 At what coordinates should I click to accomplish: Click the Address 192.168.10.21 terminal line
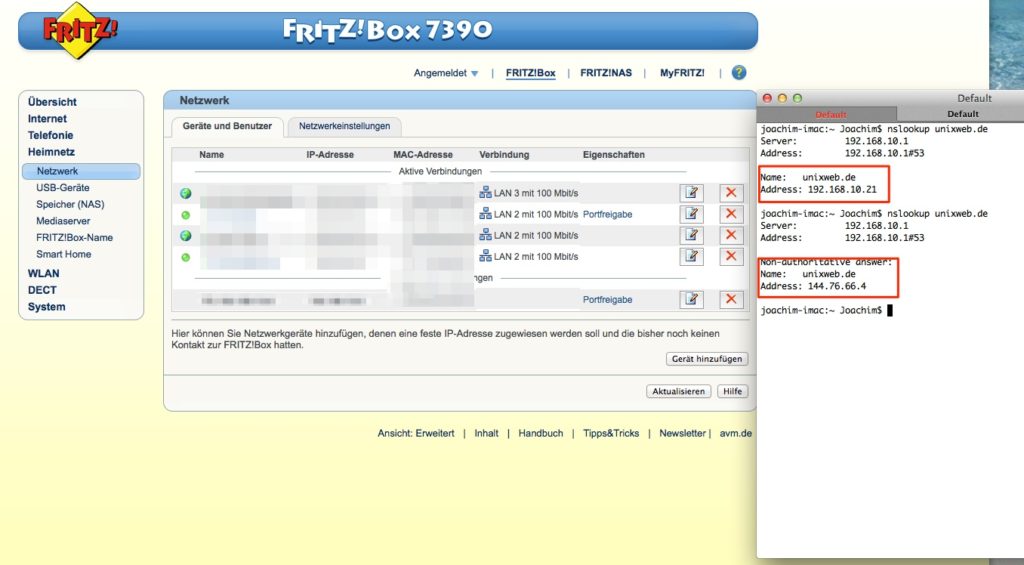pos(818,189)
